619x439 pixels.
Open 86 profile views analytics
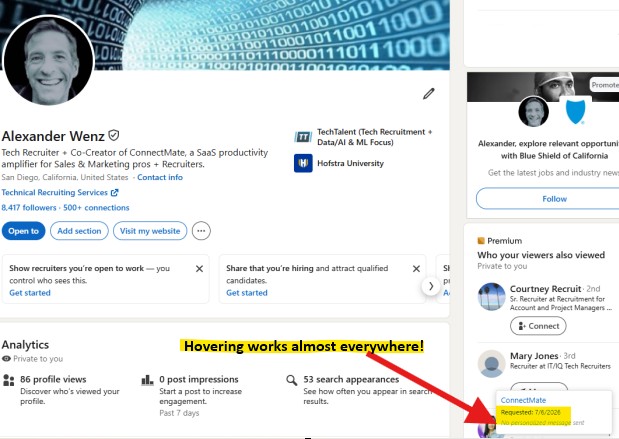coord(53,379)
